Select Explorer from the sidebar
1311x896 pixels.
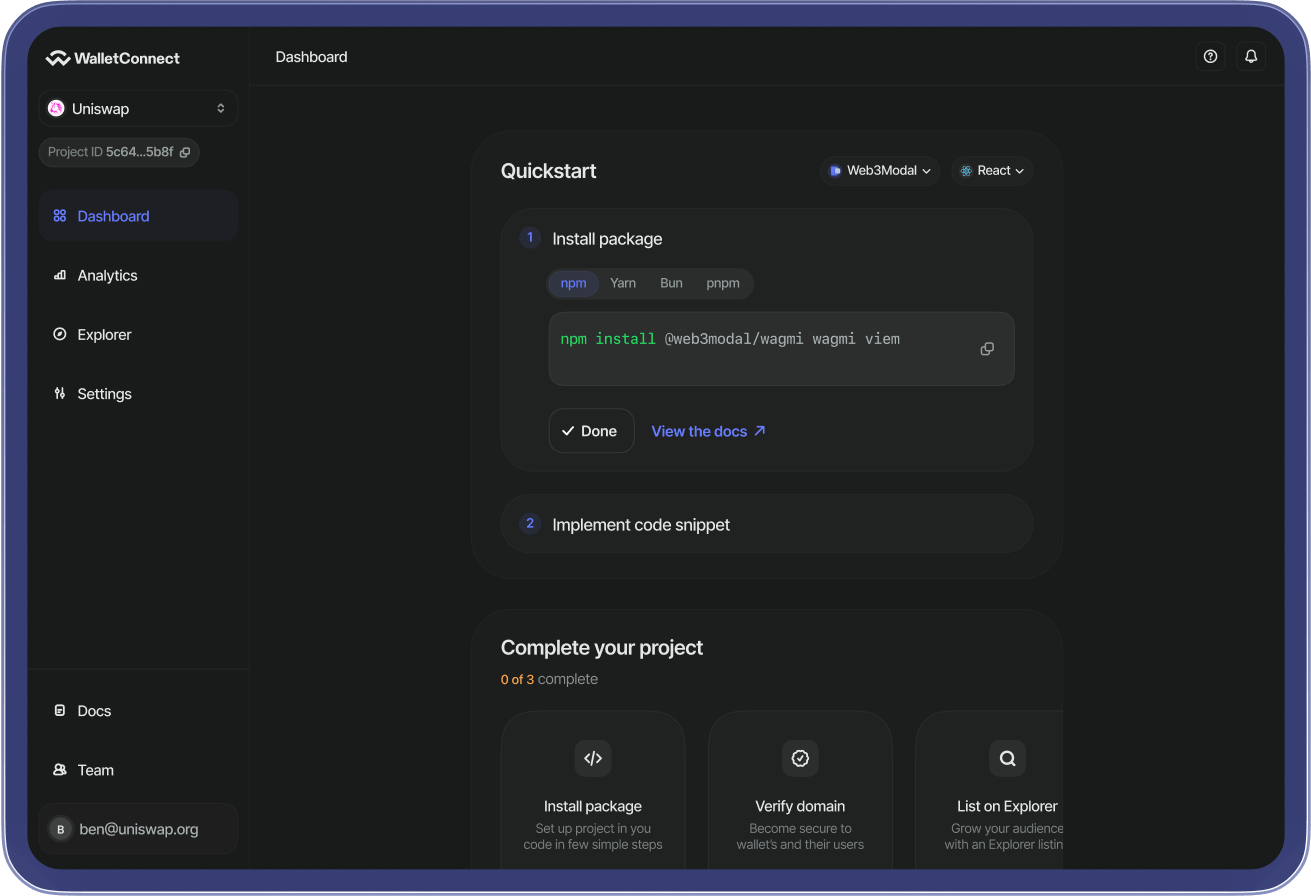click(102, 334)
